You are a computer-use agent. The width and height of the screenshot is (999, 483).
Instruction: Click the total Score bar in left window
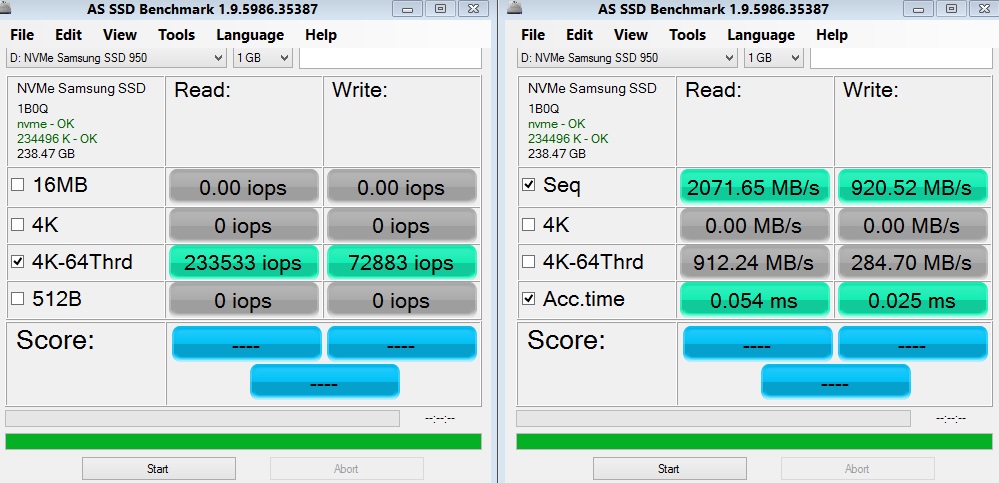[325, 381]
